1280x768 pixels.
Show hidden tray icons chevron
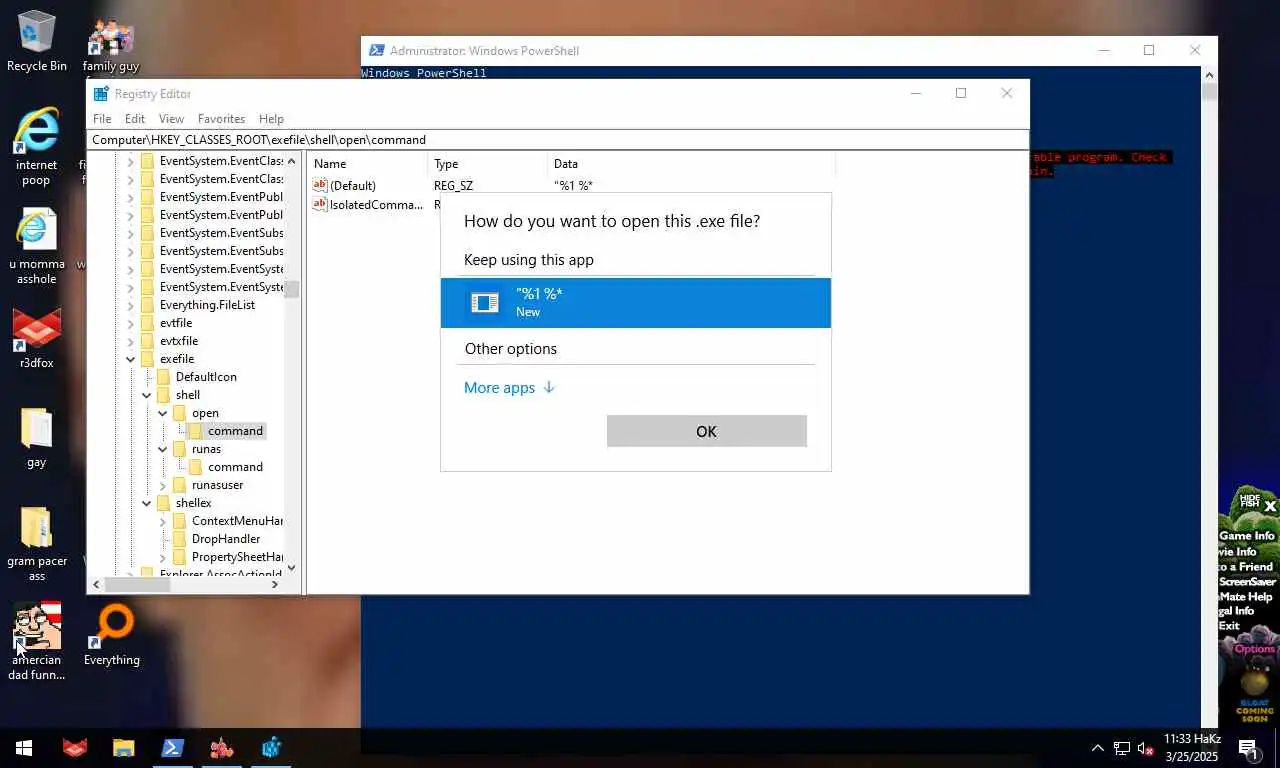tap(1097, 748)
